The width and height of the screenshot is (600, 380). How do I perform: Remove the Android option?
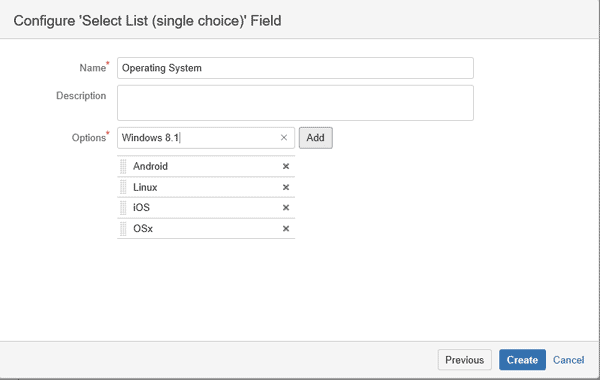(x=285, y=166)
